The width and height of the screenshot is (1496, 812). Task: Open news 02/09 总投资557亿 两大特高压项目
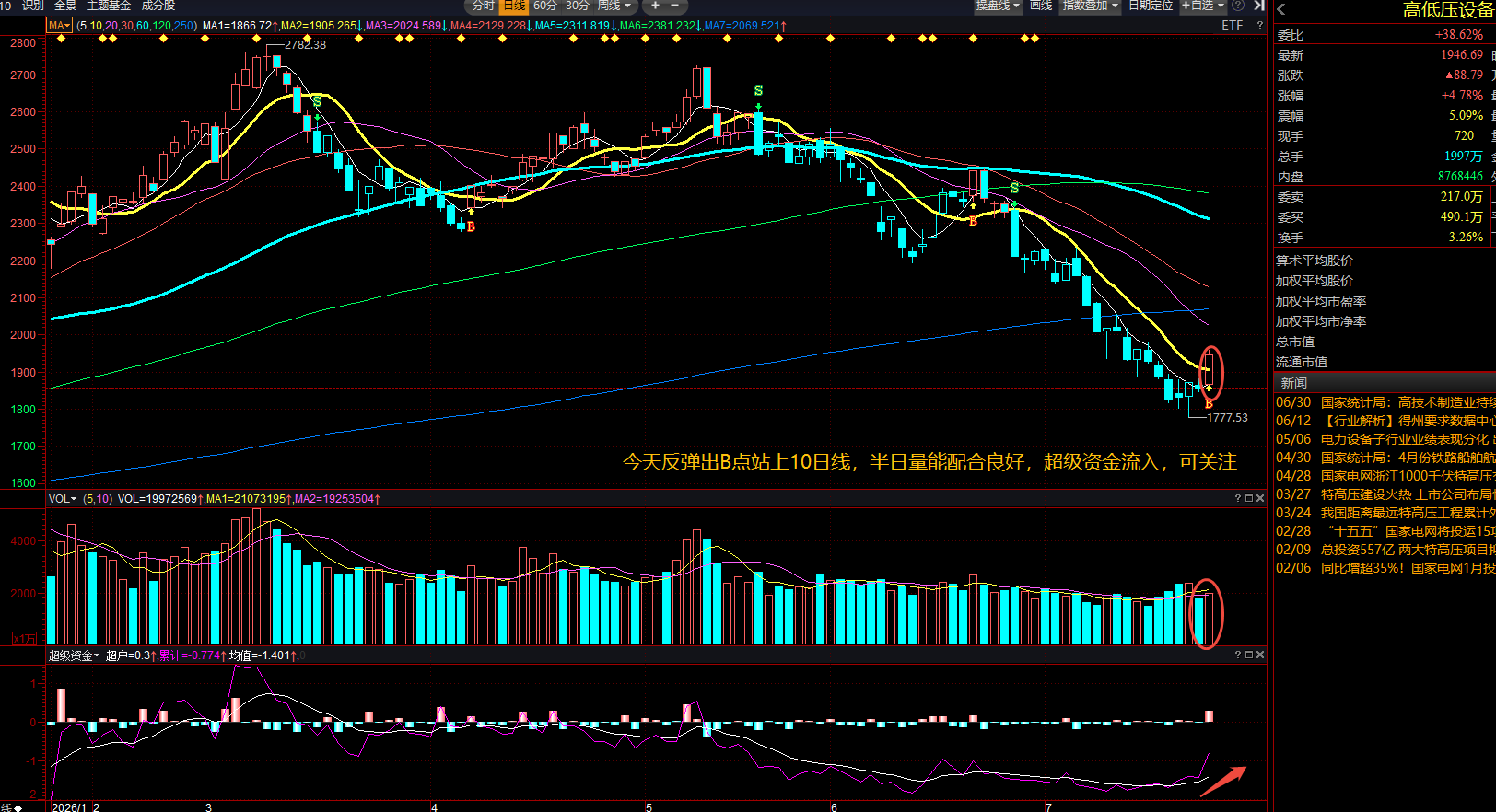pos(1385,550)
